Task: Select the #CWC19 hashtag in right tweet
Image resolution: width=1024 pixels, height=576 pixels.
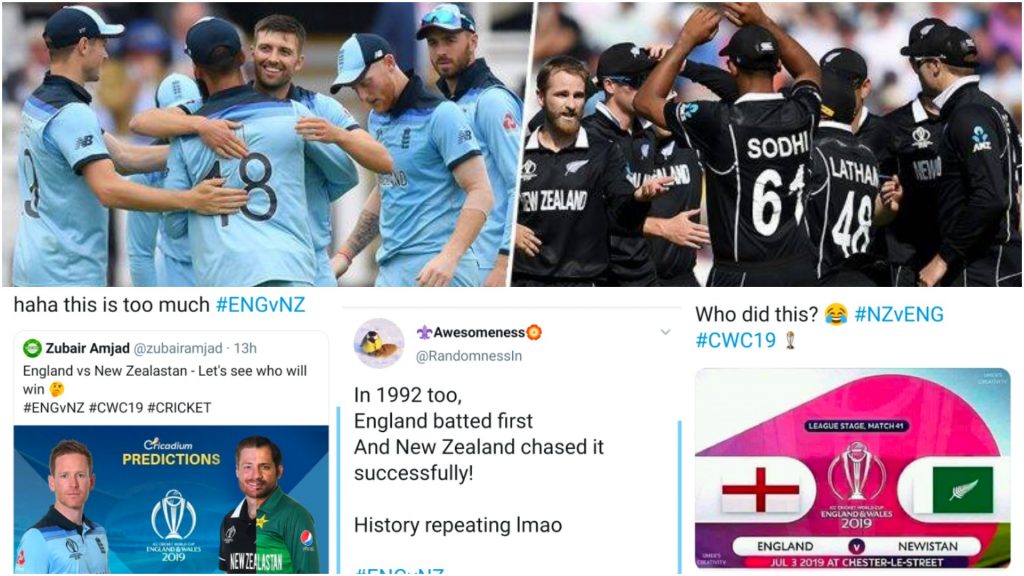Action: 735,340
